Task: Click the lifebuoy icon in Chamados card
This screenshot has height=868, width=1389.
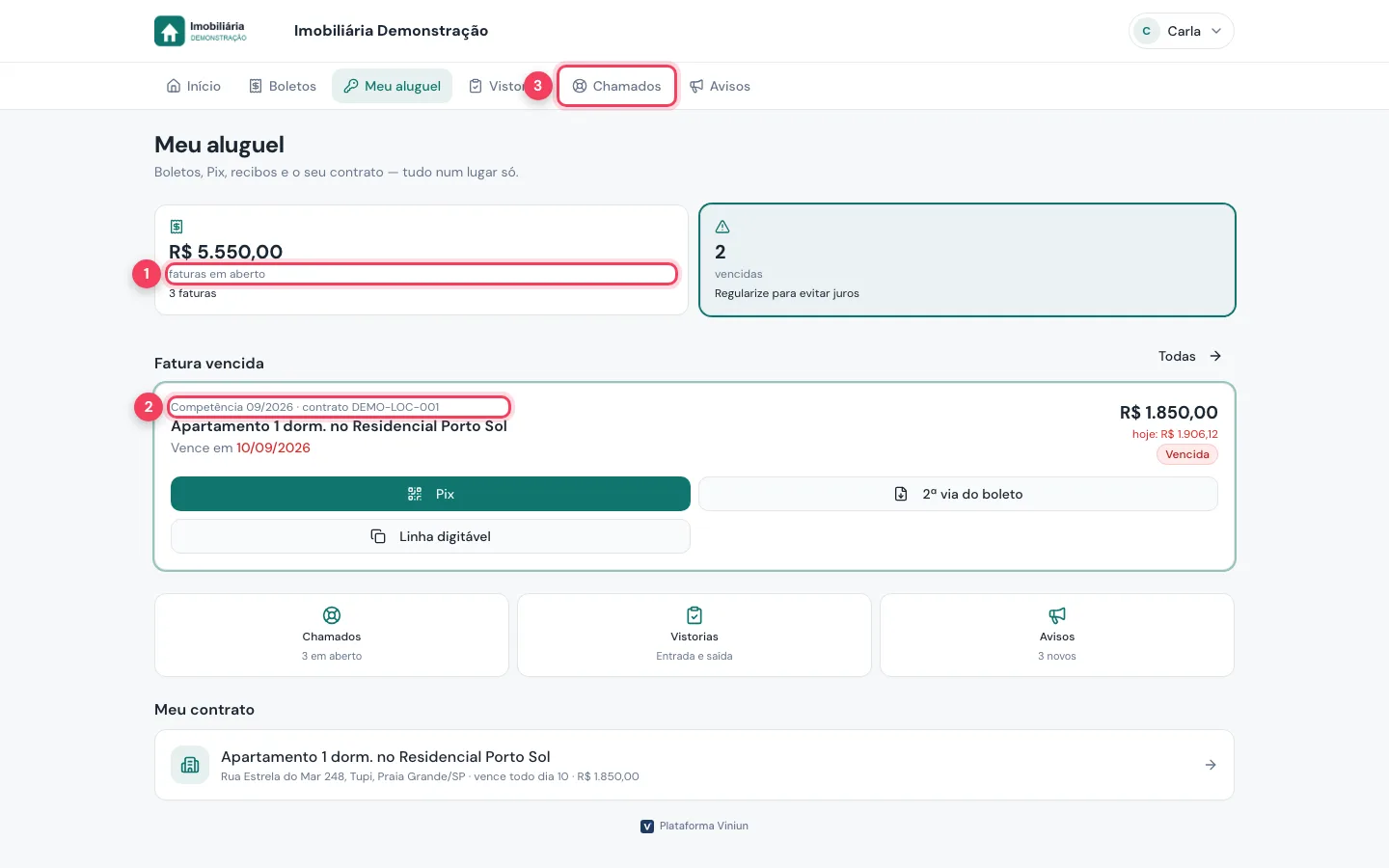Action: (x=332, y=615)
